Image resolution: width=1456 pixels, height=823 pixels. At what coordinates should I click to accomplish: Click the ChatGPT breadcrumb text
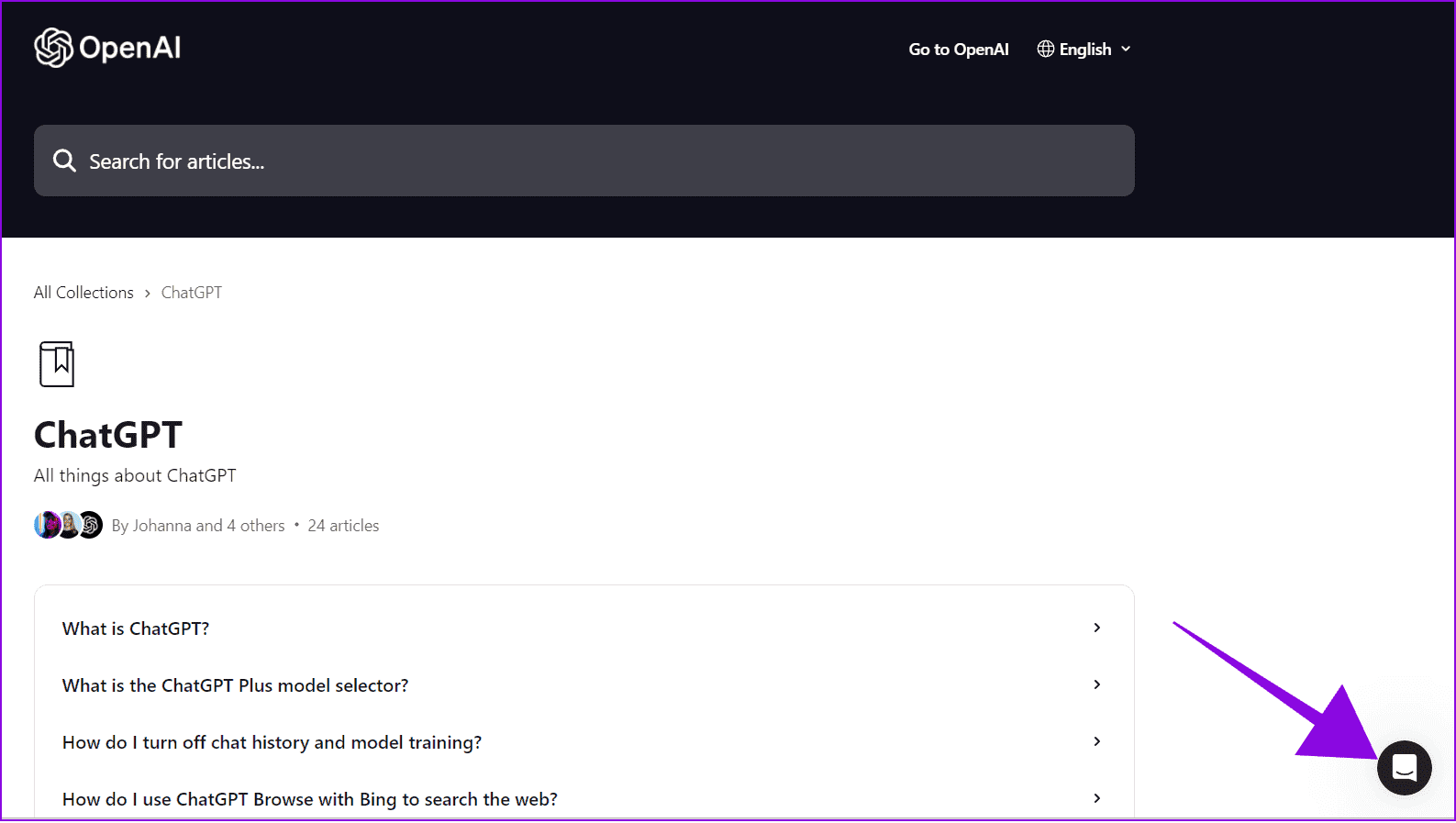(x=192, y=293)
